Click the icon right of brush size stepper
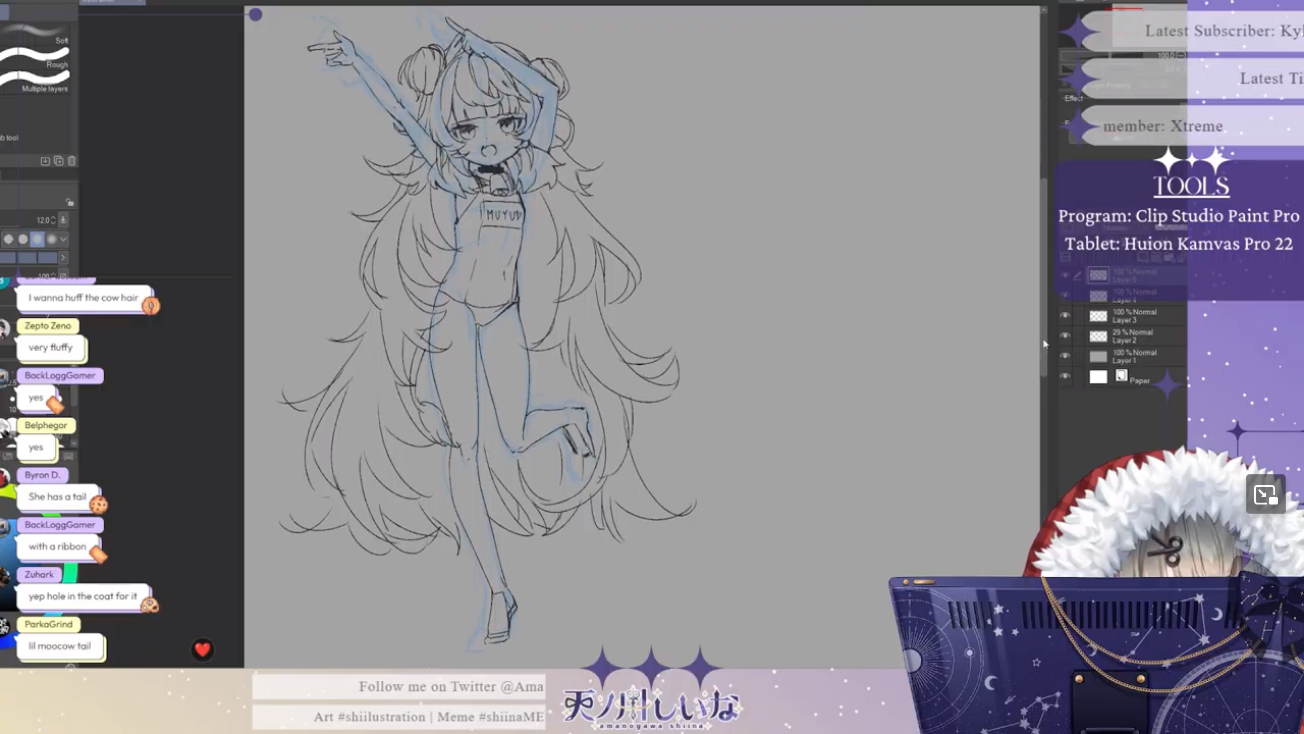Screen dimensions: 1304x734 pos(63,220)
